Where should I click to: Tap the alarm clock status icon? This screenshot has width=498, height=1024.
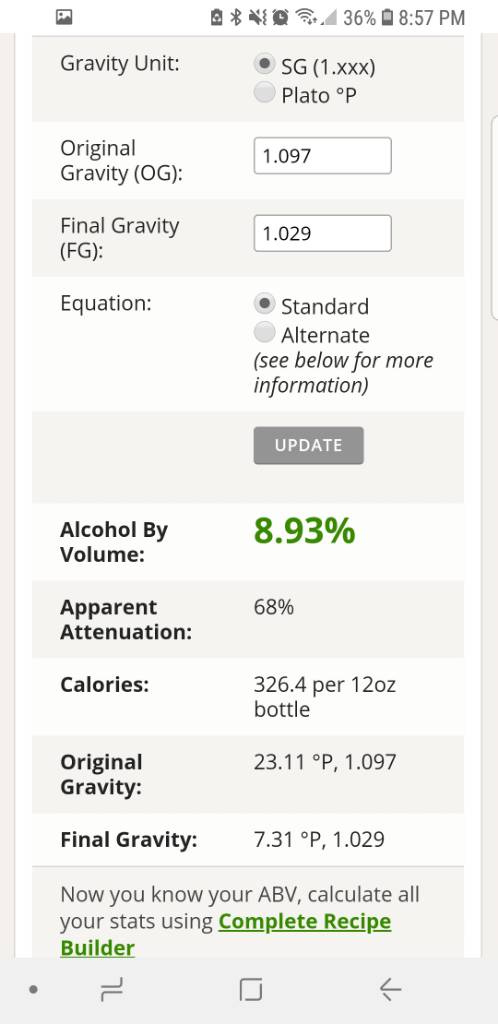click(x=281, y=18)
